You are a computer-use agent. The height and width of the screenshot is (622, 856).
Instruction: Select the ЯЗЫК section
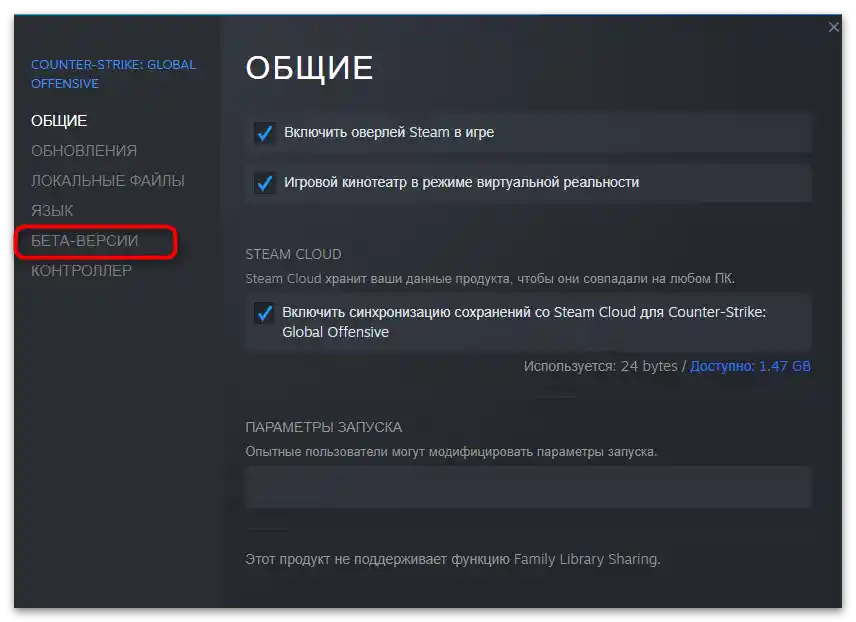[52, 211]
